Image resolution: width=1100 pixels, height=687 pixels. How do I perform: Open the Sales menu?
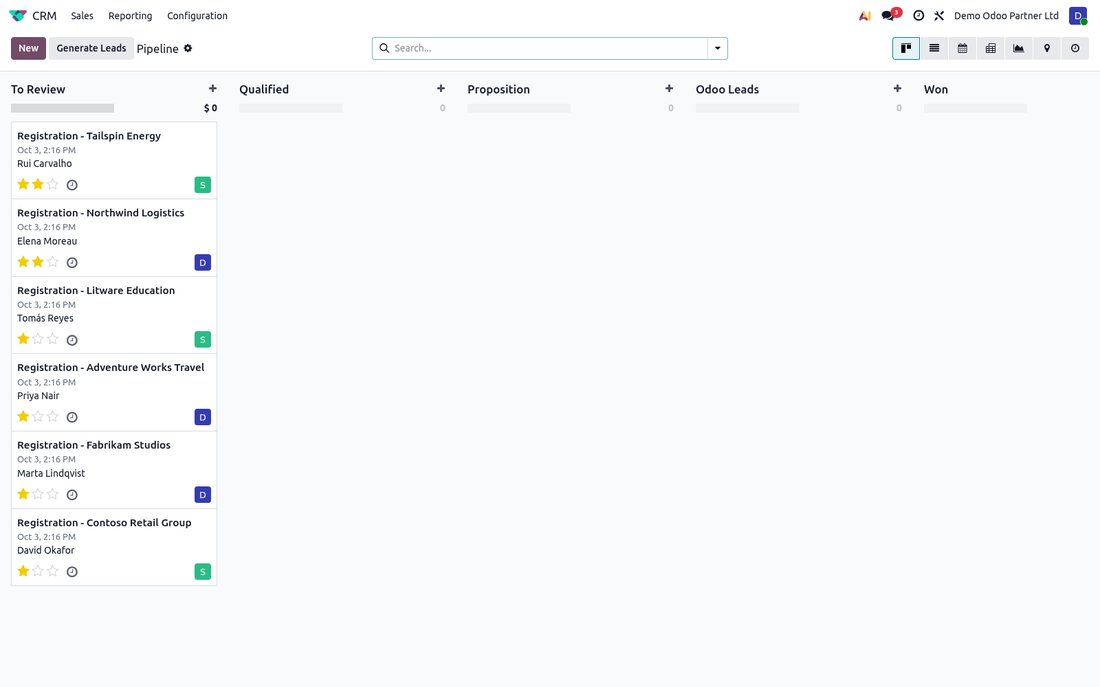click(82, 15)
